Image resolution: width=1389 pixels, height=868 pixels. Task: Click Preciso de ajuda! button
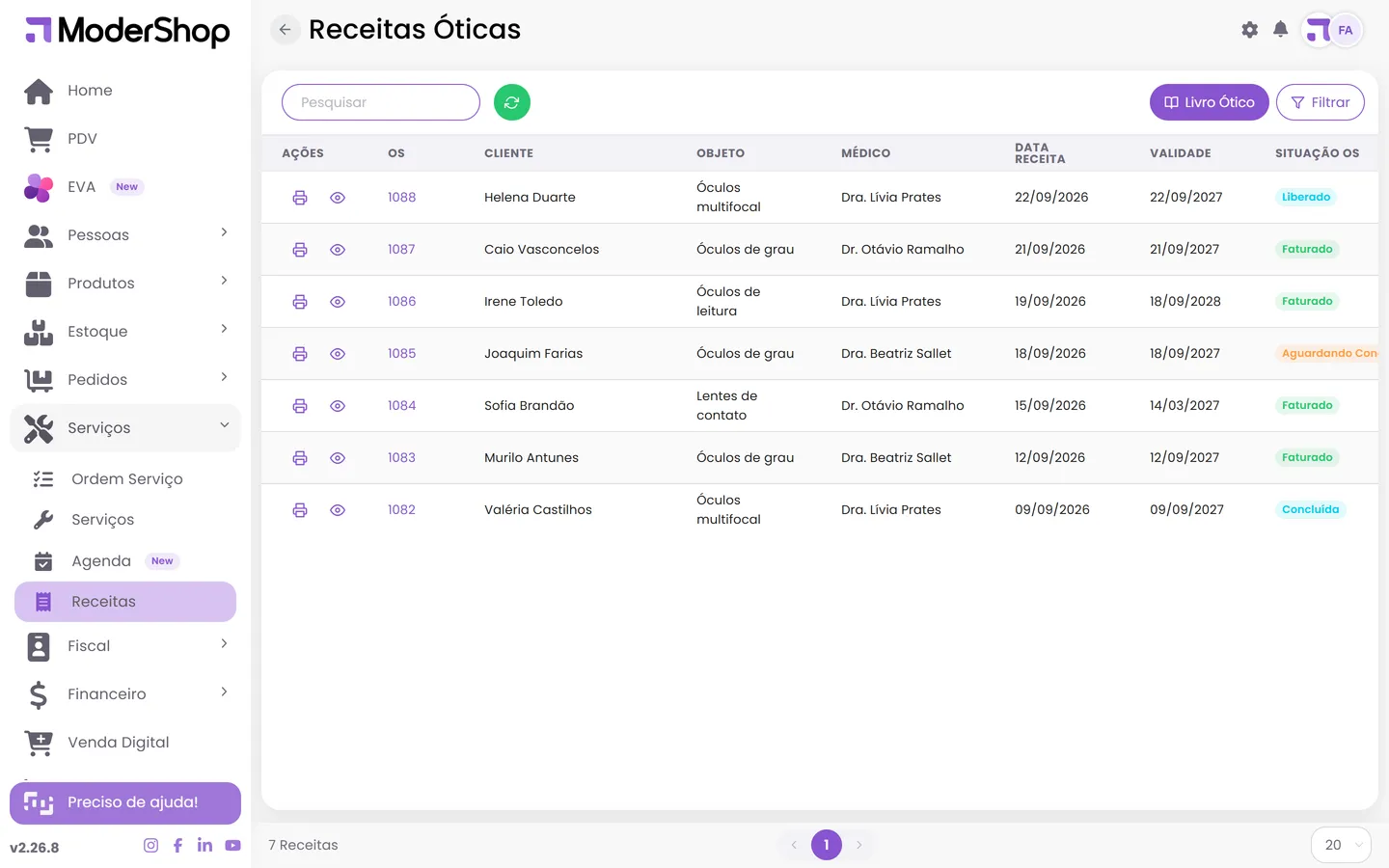125,803
